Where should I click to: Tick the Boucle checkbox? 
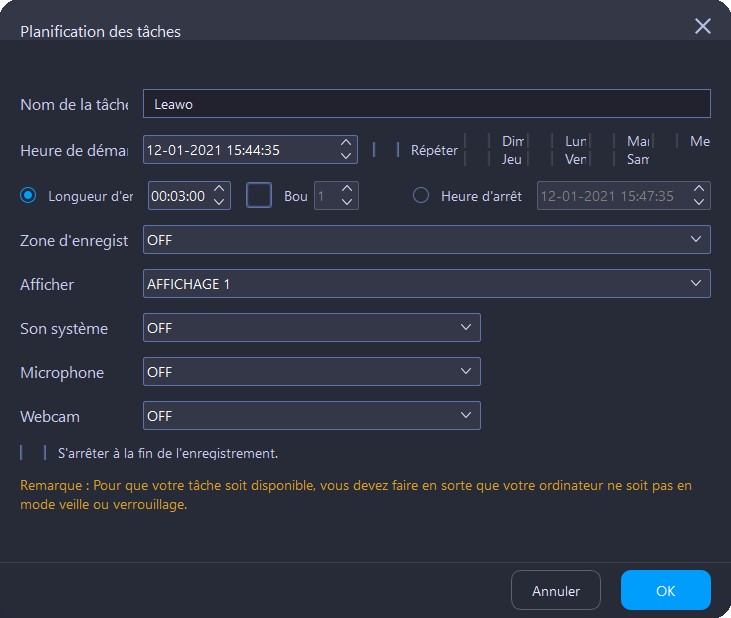tap(260, 195)
